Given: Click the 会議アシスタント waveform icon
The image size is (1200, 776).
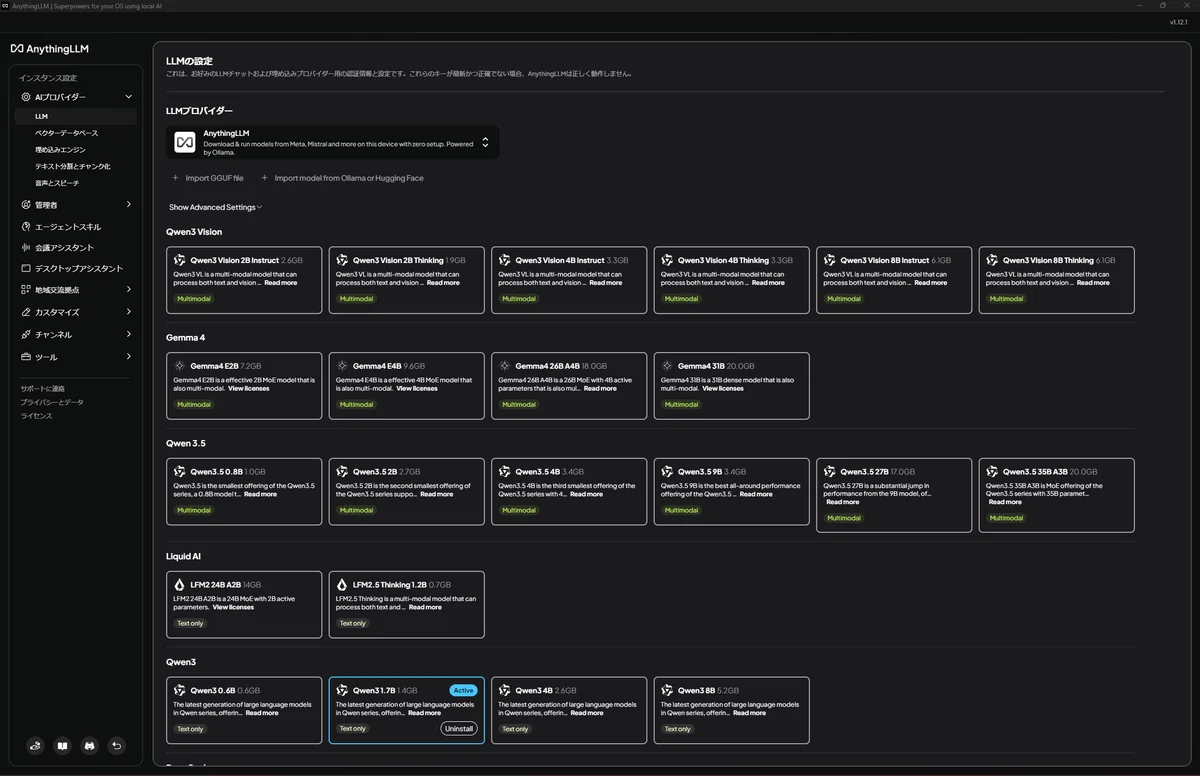Looking at the screenshot, I should (26, 248).
